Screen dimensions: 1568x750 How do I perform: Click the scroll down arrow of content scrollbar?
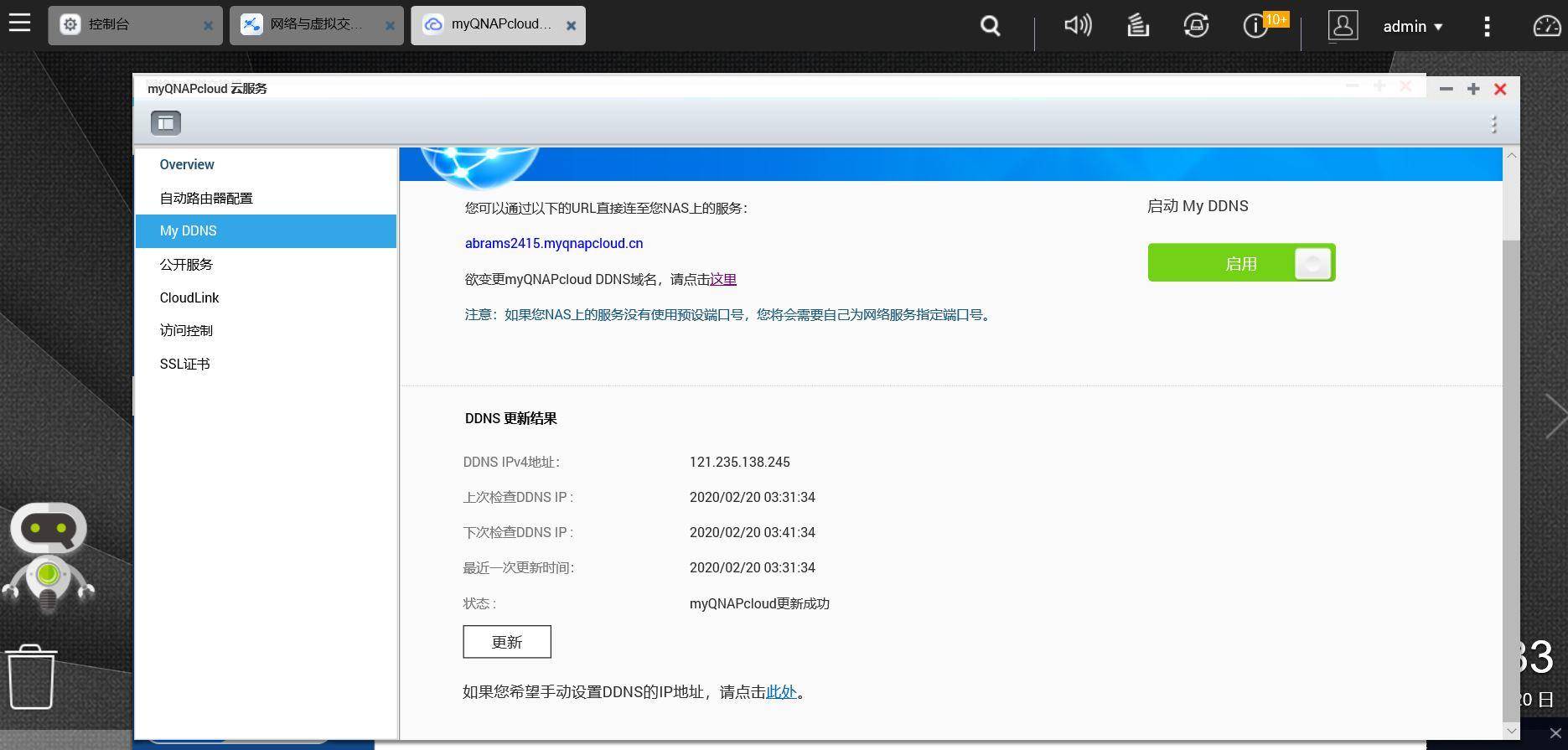1511,732
